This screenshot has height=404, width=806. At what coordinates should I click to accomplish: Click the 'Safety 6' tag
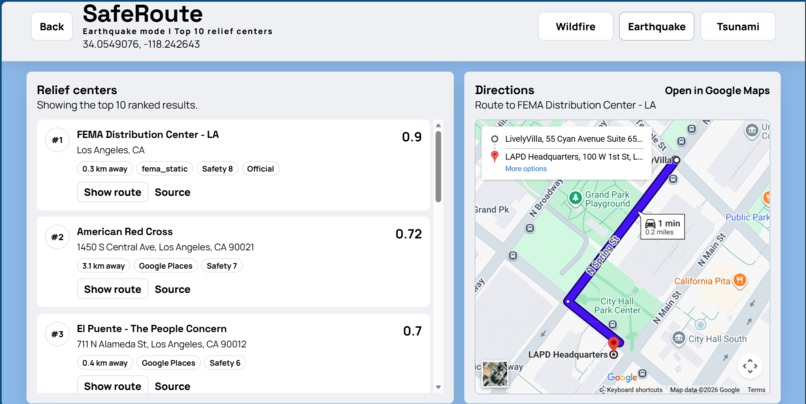click(x=225, y=363)
